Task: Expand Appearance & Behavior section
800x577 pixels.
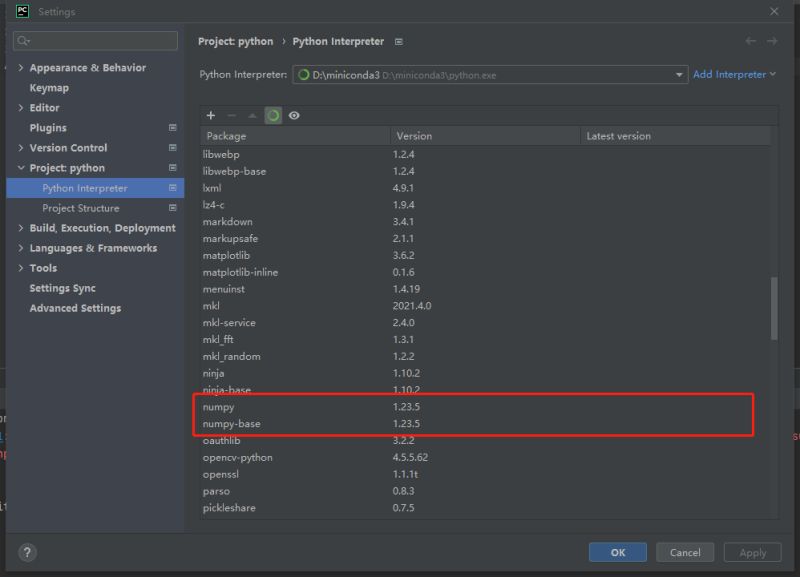Action: tap(21, 67)
